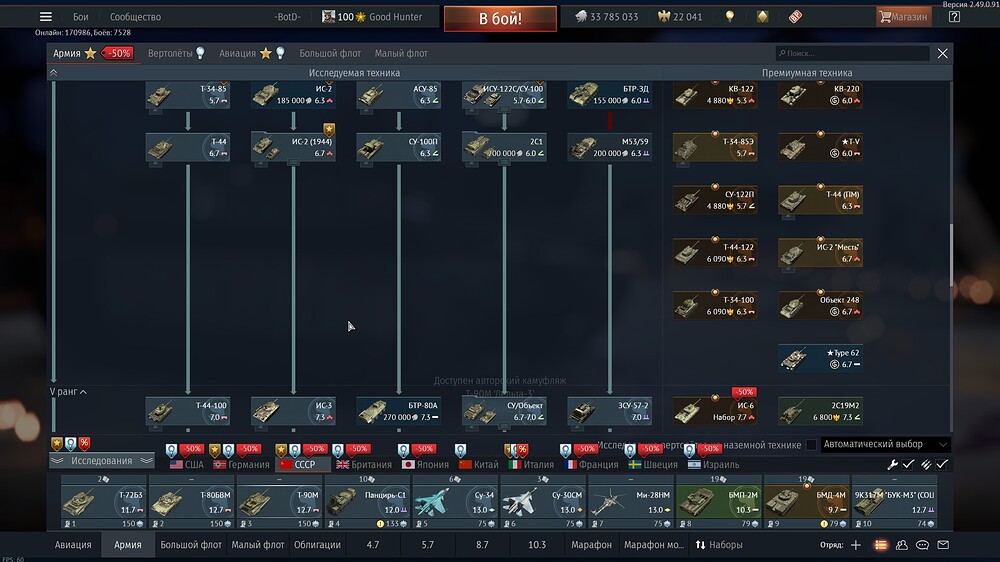Screen dimensions: 1000x562
Task: Add squad member with plus icon
Action: point(855,545)
